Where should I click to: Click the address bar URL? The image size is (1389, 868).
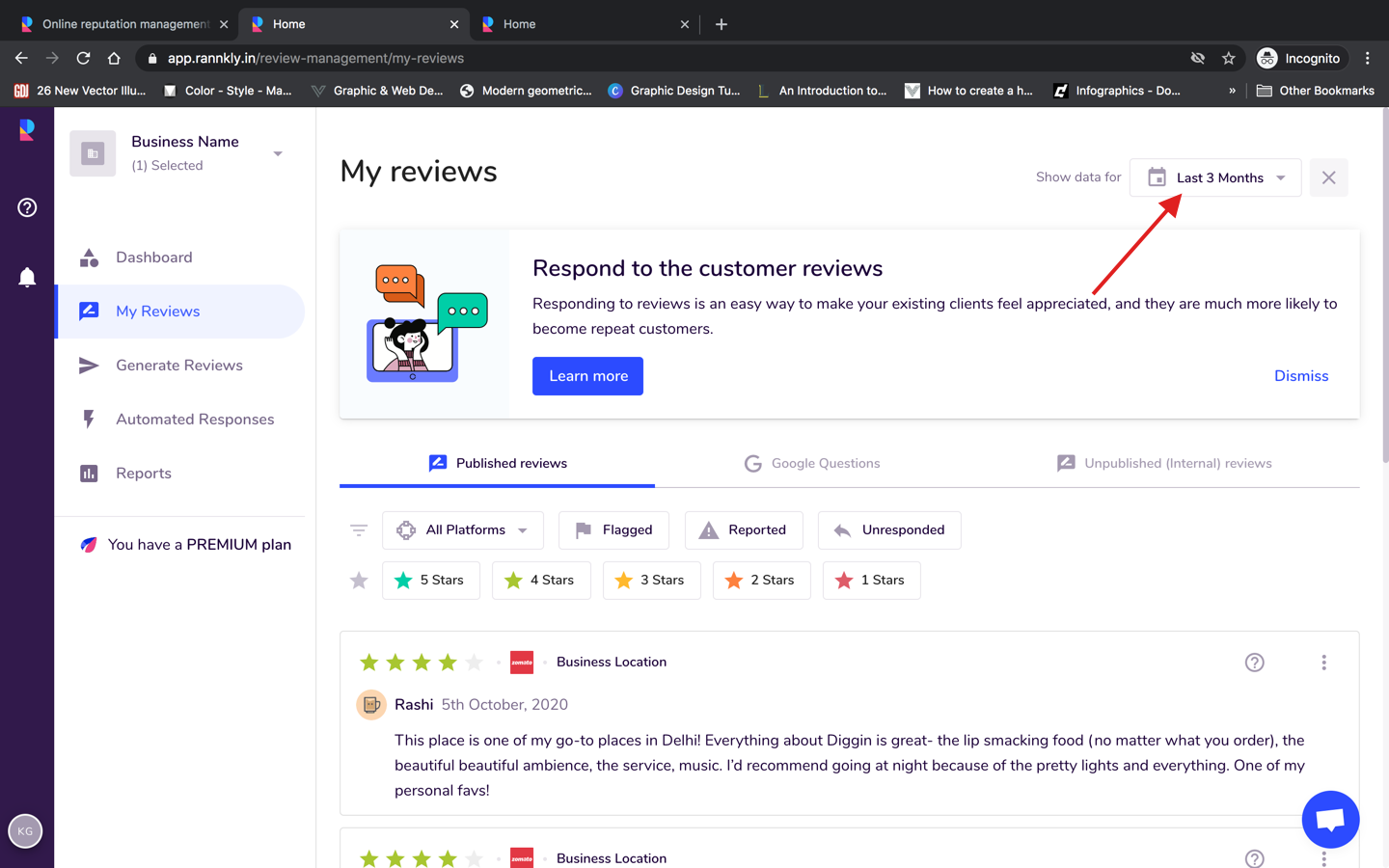point(315,58)
